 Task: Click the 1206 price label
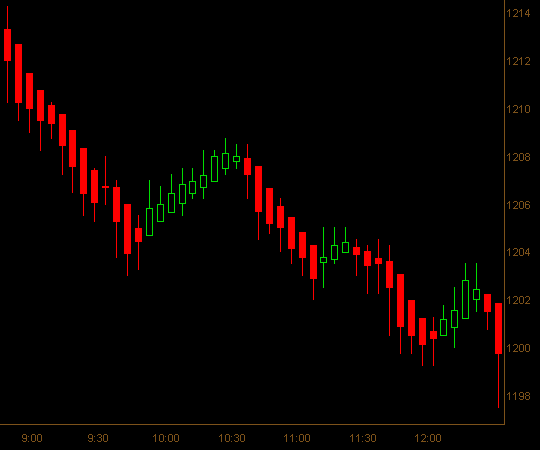[x=518, y=205]
